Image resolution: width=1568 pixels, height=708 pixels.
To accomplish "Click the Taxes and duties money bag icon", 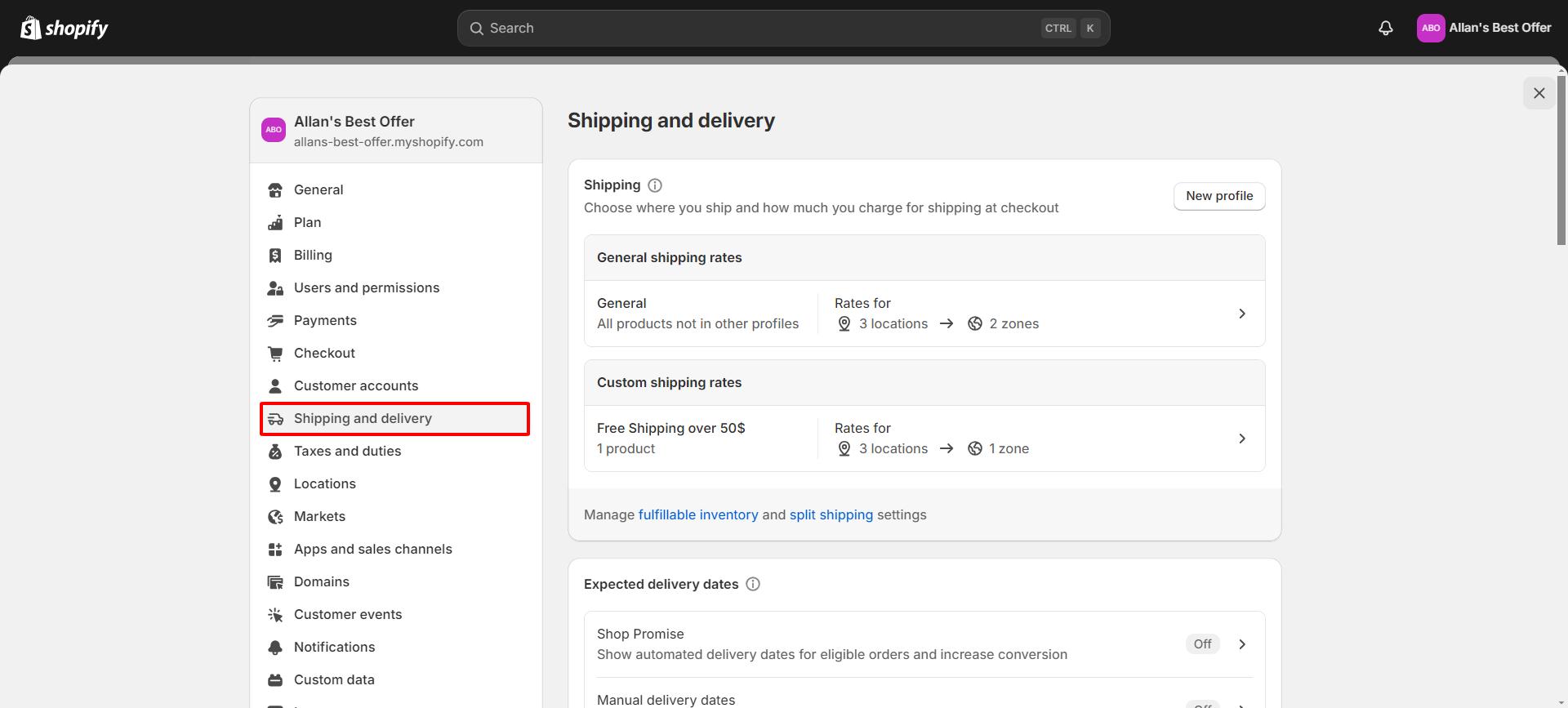I will [275, 452].
